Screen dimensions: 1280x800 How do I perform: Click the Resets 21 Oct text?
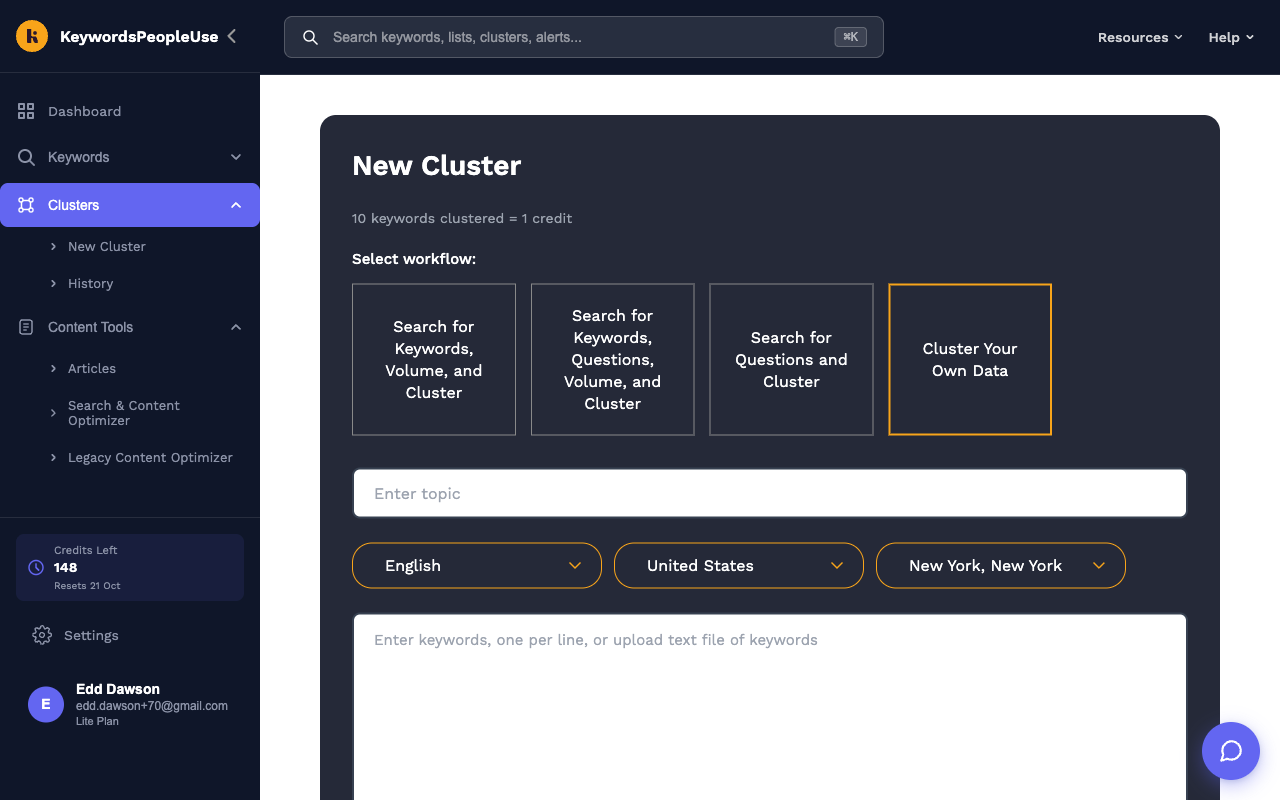pyautogui.click(x=87, y=586)
